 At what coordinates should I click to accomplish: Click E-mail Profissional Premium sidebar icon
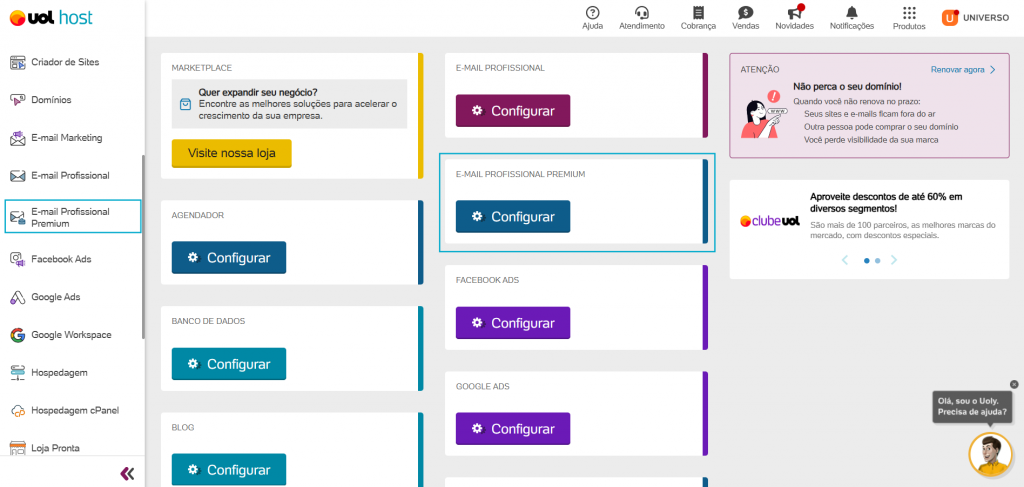(x=18, y=217)
